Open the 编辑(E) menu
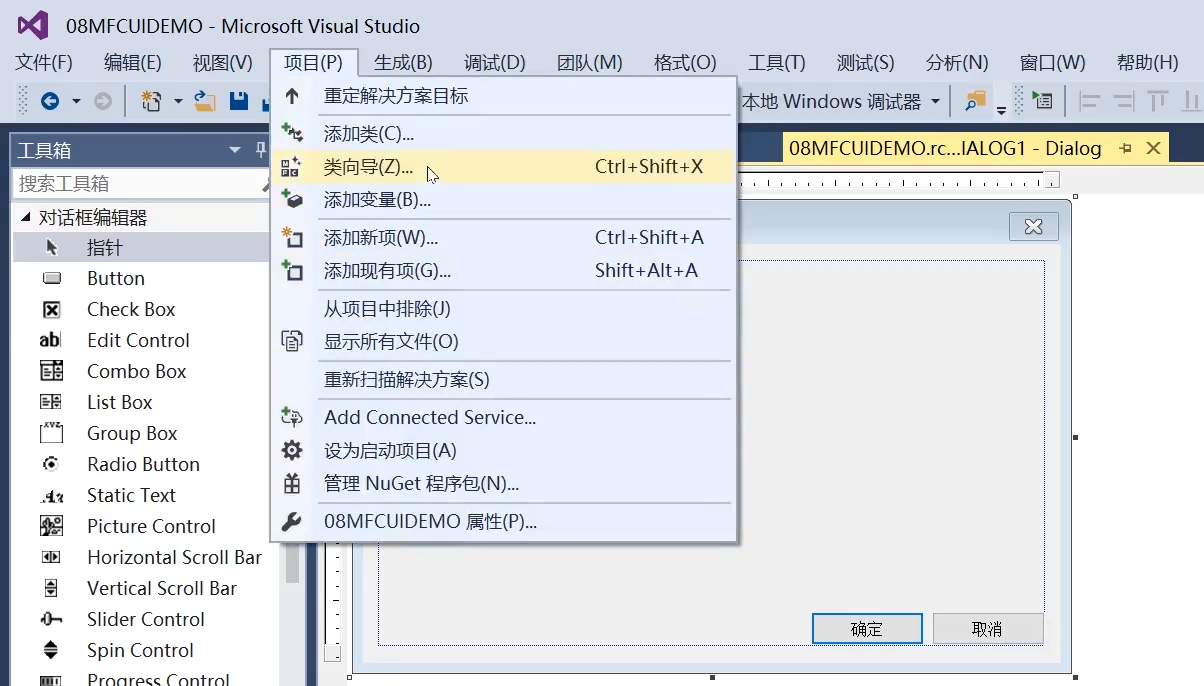This screenshot has width=1204, height=686. [133, 62]
